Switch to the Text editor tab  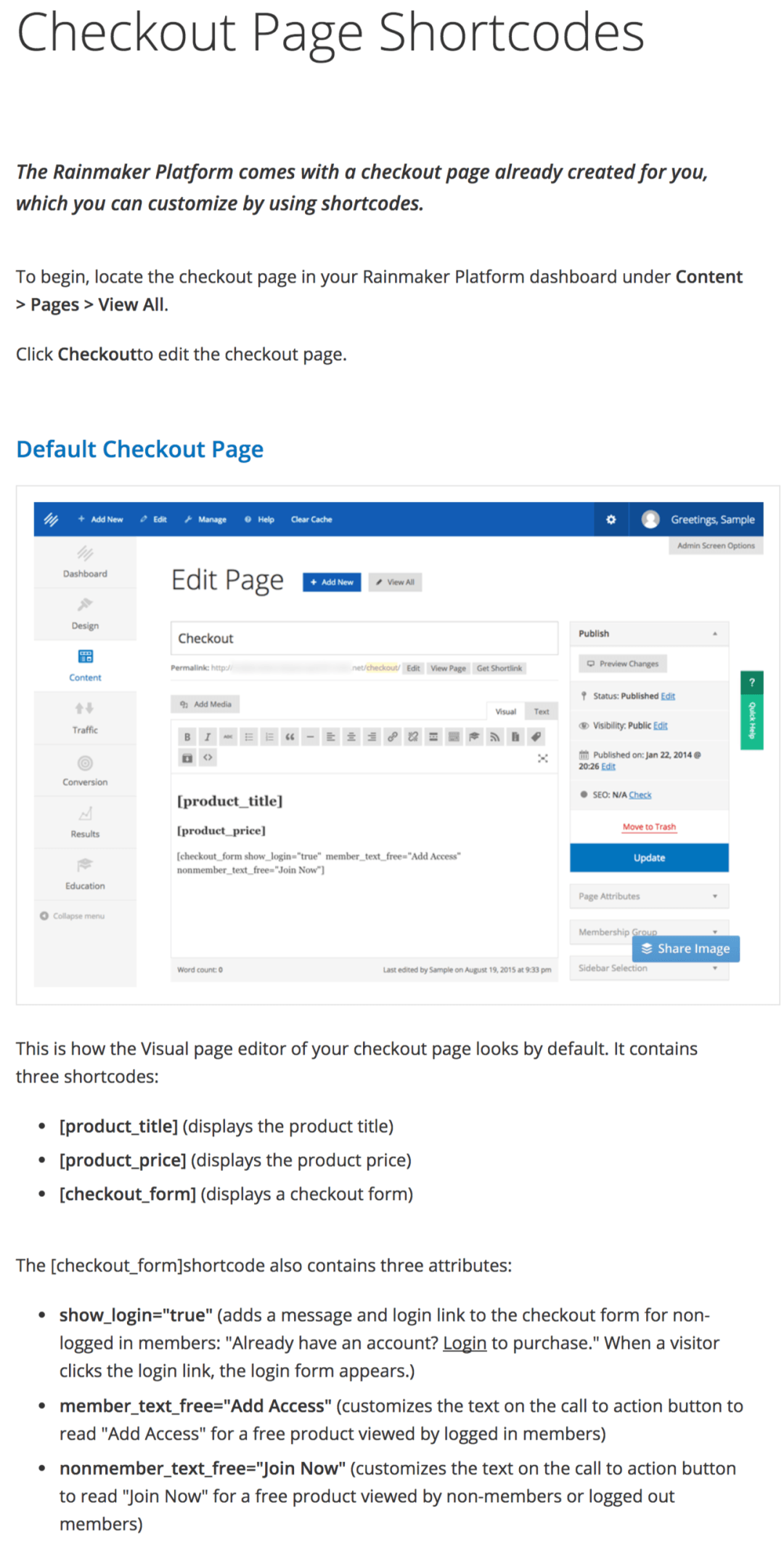pos(542,711)
